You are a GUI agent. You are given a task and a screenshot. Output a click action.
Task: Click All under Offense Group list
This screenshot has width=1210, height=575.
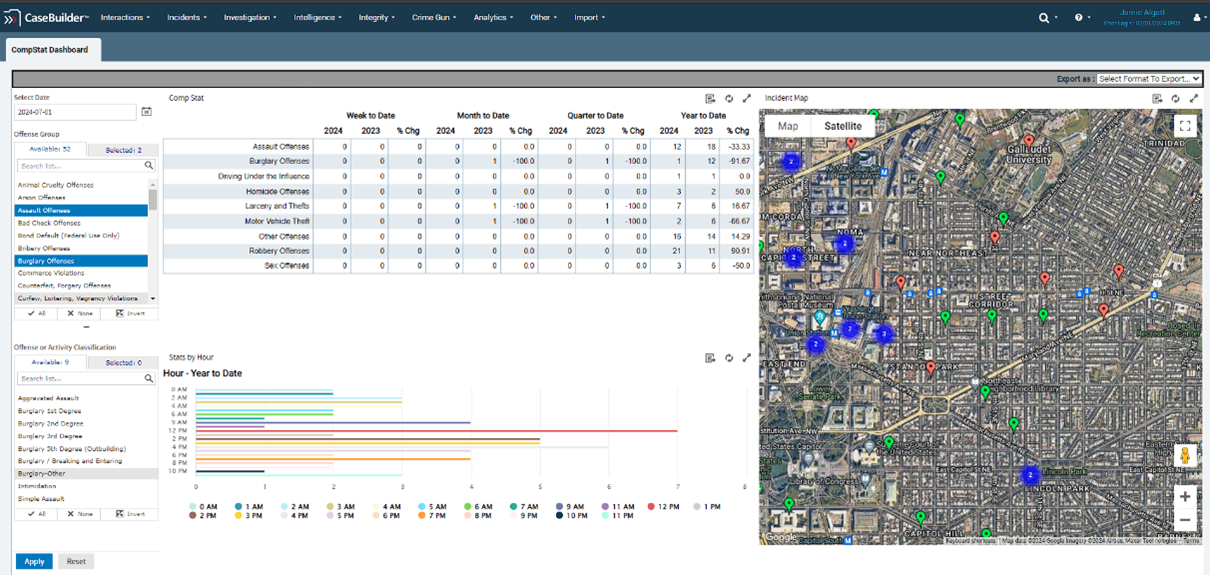(36, 313)
